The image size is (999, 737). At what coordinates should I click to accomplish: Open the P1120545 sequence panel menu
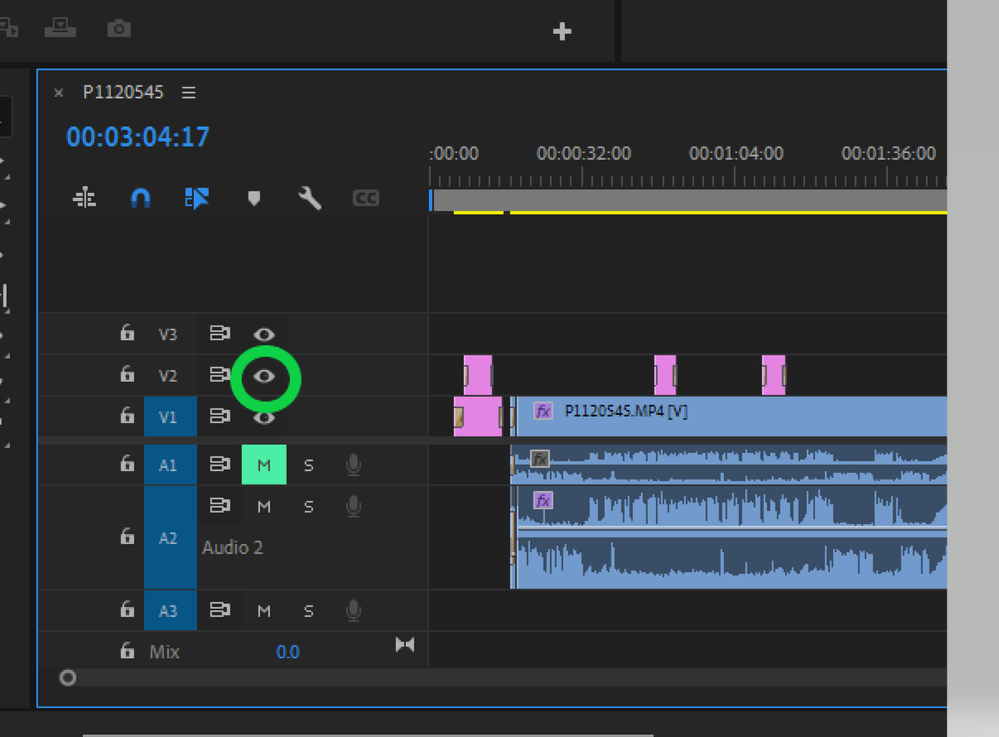click(189, 92)
